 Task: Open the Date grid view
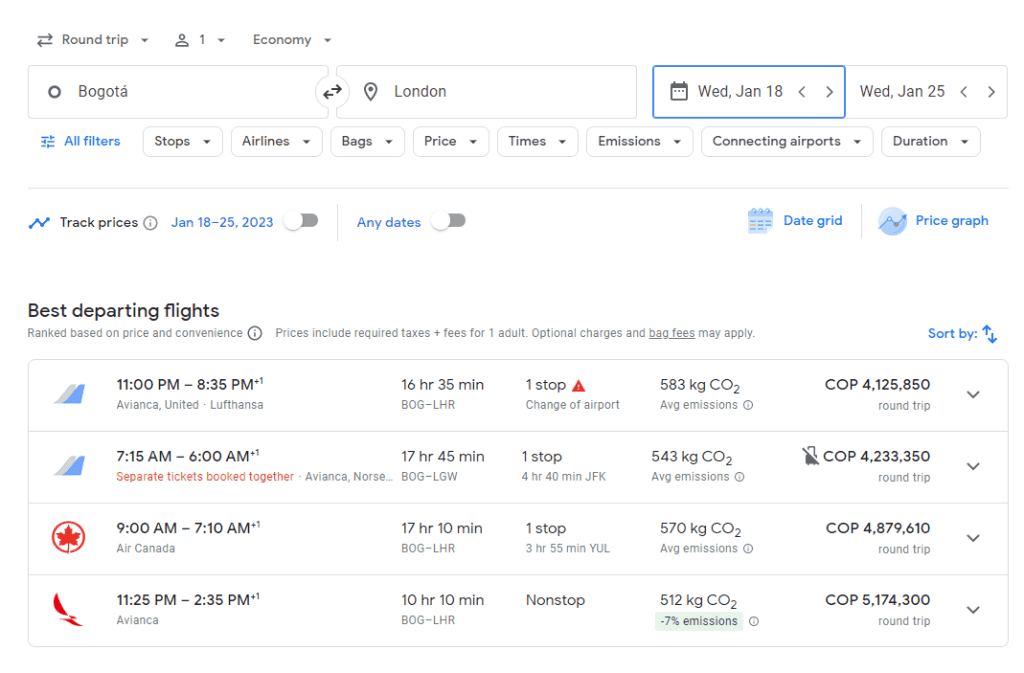pos(795,221)
